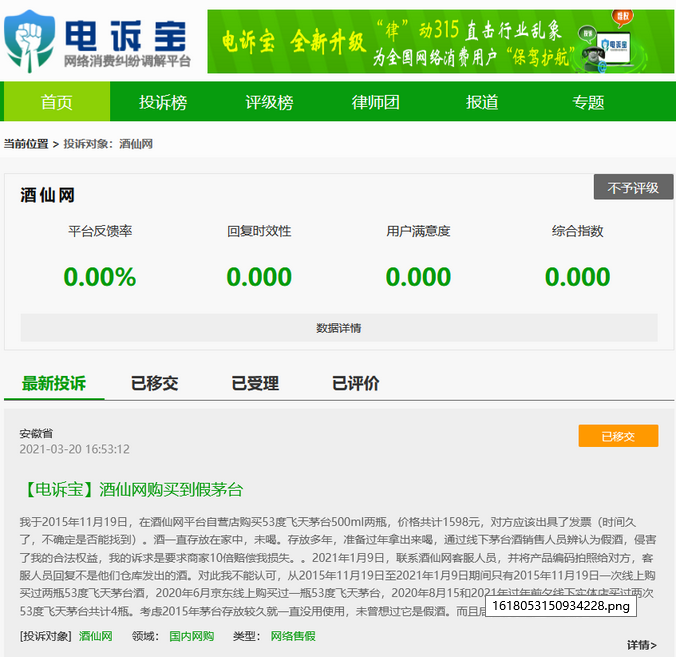Click the 用户满意度 label
Image resolution: width=684 pixels, height=657 pixels.
[418, 231]
